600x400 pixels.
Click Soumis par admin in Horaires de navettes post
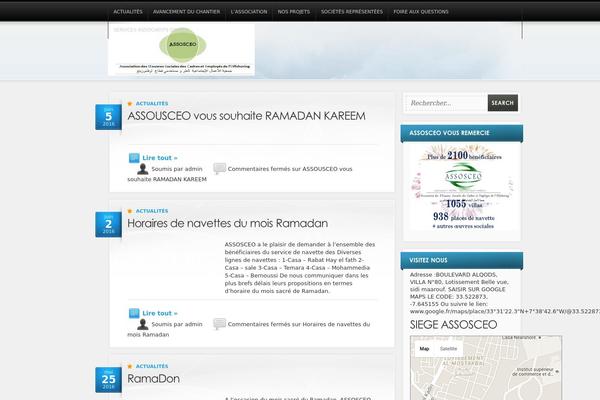pyautogui.click(x=177, y=324)
